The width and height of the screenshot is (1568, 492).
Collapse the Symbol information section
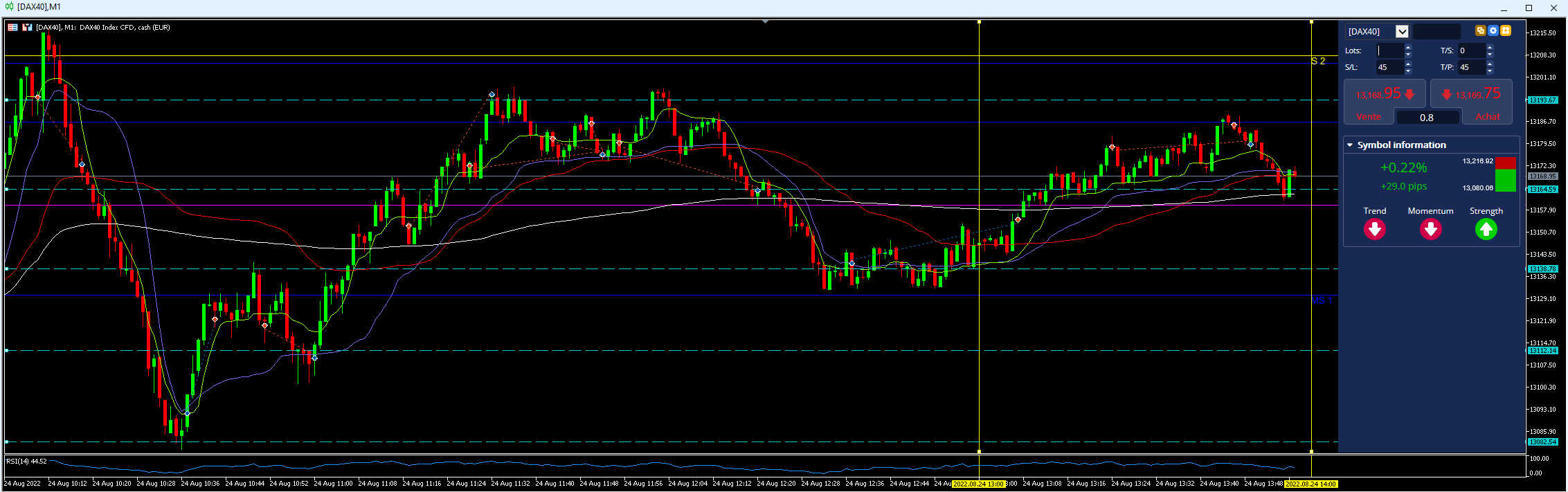(x=1350, y=145)
